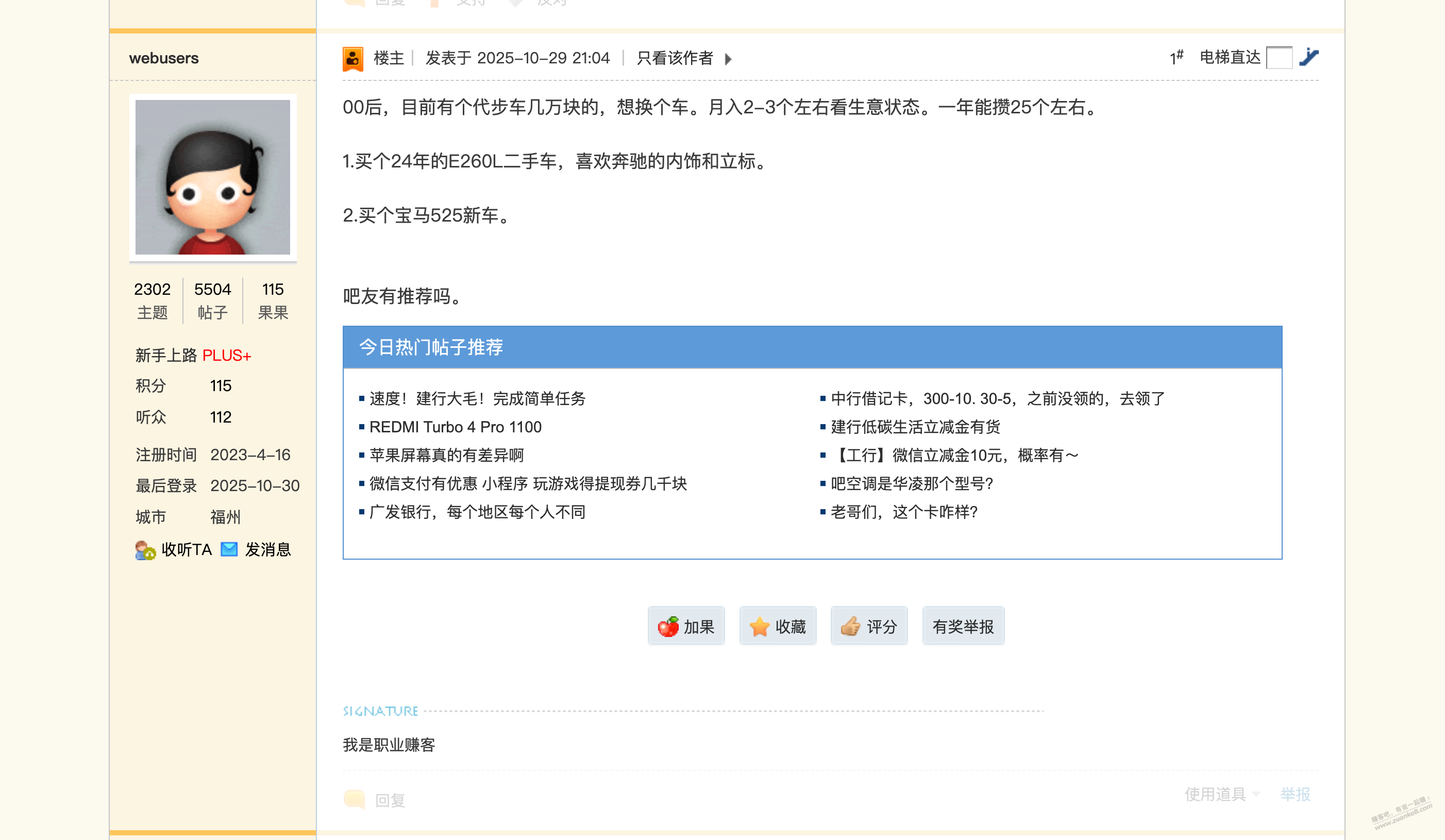The width and height of the screenshot is (1445, 840).
Task: Click the 收听TA follow user icon
Action: (145, 550)
